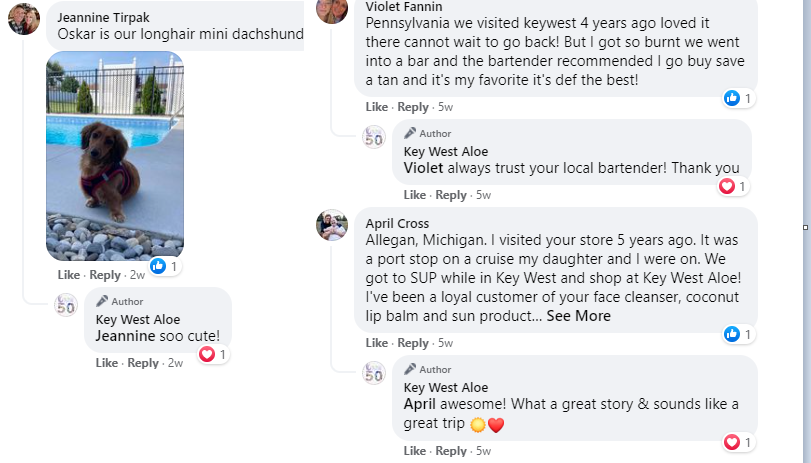The image size is (811, 463).
Task: Click the tagged name Violet in reply
Action: (423, 168)
